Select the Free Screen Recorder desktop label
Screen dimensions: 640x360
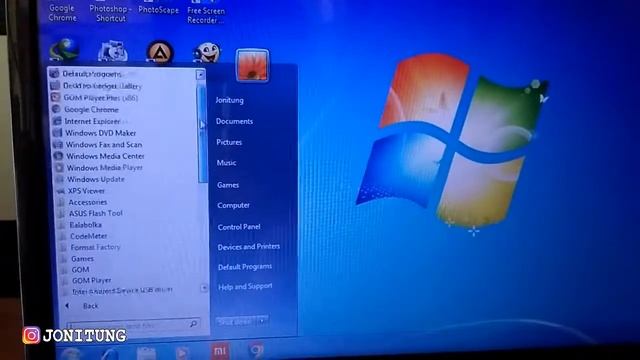(206, 15)
